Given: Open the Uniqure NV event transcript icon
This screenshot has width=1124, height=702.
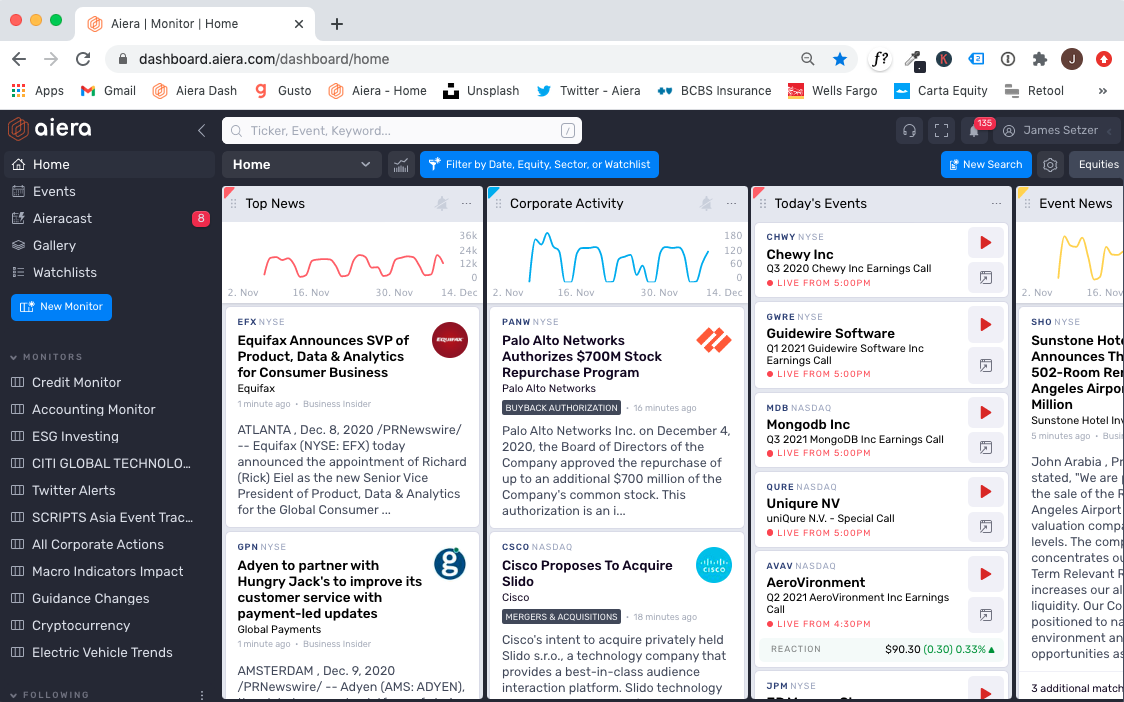Looking at the screenshot, I should [986, 526].
